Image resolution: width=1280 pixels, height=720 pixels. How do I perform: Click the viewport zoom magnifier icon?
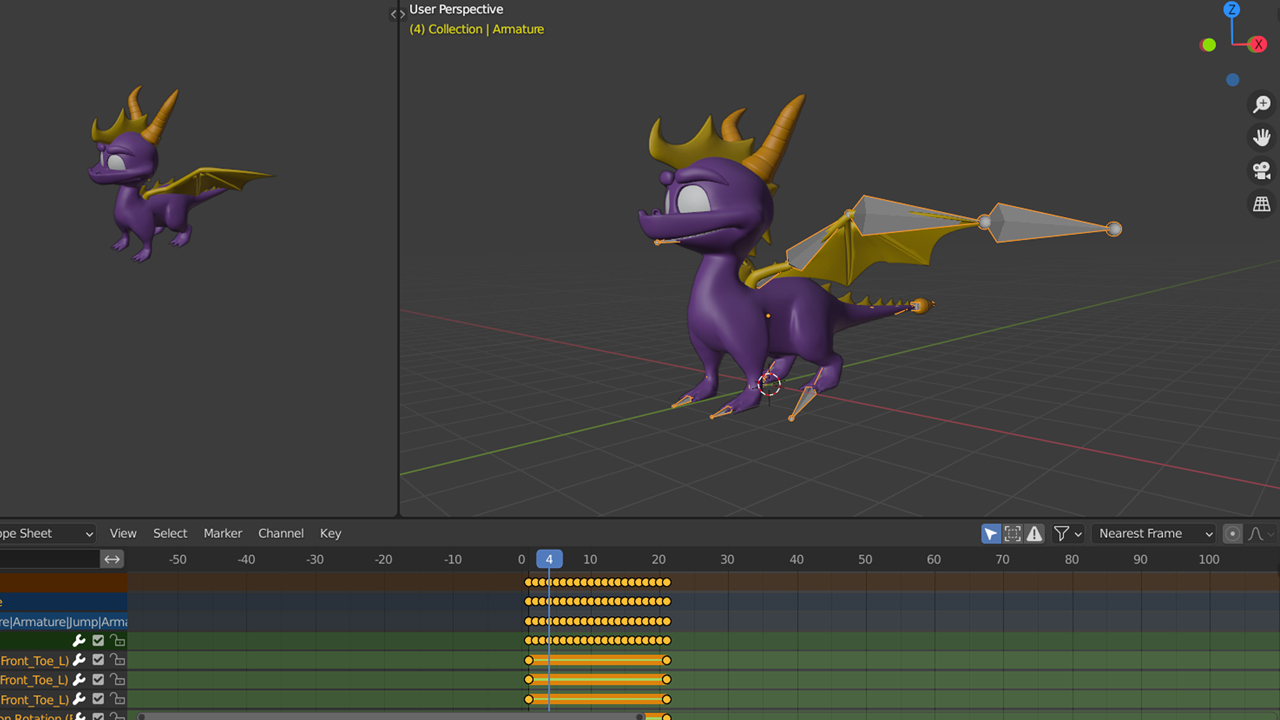pos(1262,104)
